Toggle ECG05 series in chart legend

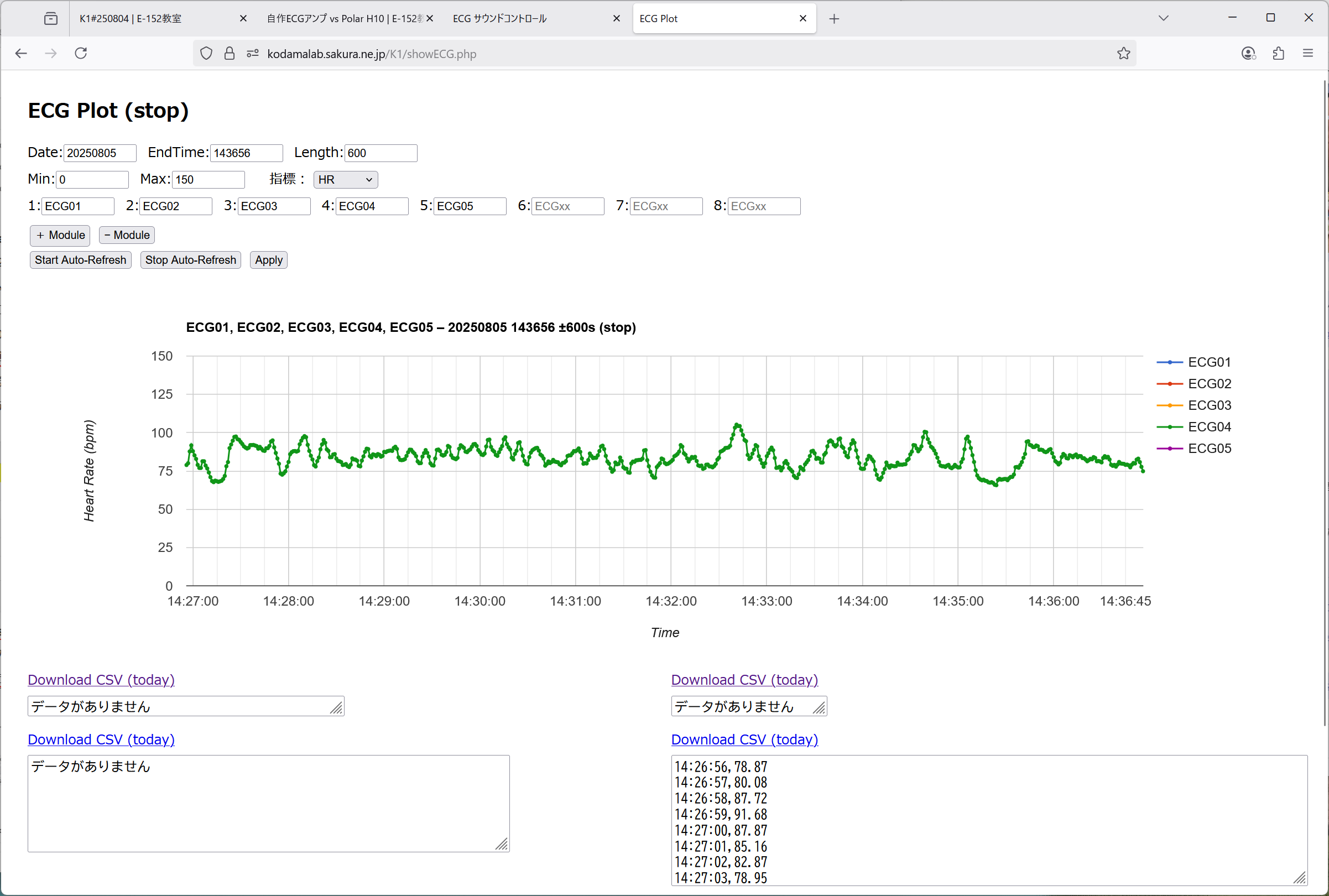click(x=1208, y=449)
